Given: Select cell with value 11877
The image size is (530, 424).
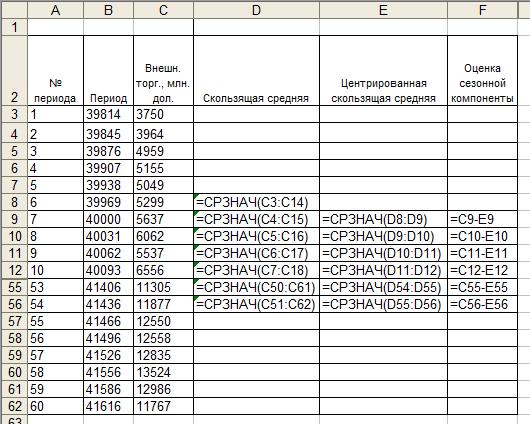Looking at the screenshot, I should pos(163,304).
